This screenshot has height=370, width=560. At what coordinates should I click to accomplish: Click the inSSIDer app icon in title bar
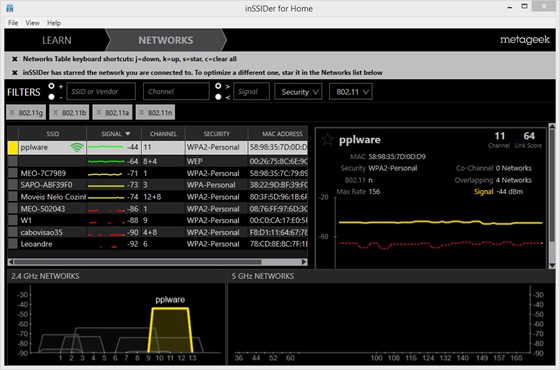click(x=10, y=8)
